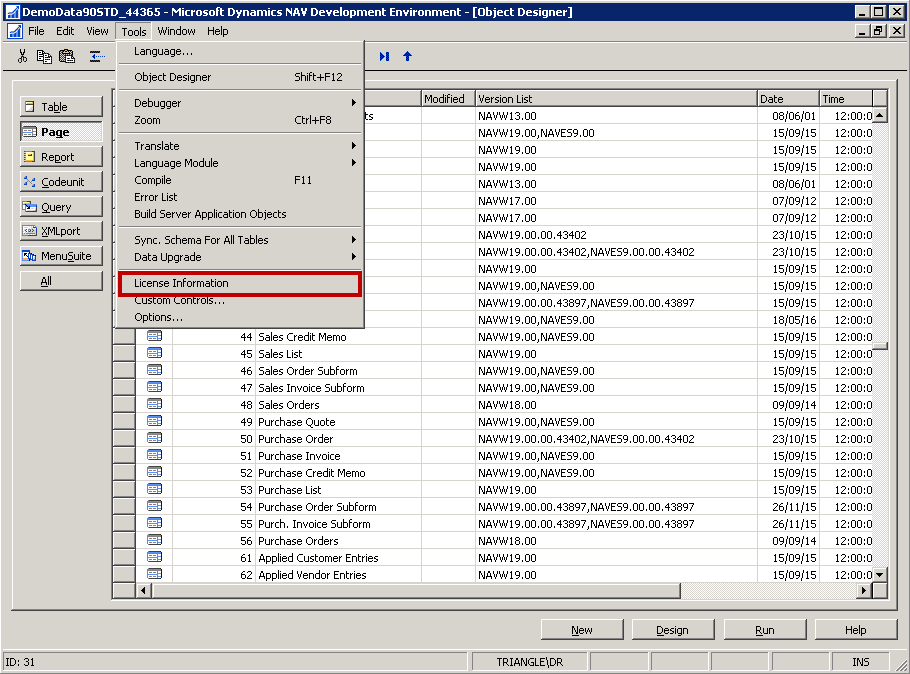Image resolution: width=910 pixels, height=674 pixels.
Task: Click the Version List column header
Action: [615, 99]
